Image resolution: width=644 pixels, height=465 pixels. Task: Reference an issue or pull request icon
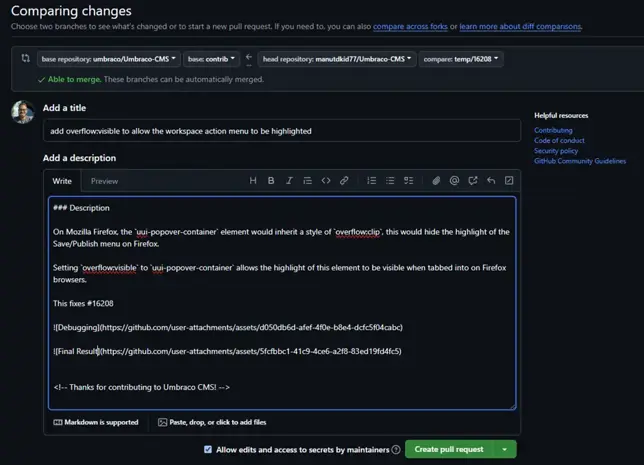(473, 181)
